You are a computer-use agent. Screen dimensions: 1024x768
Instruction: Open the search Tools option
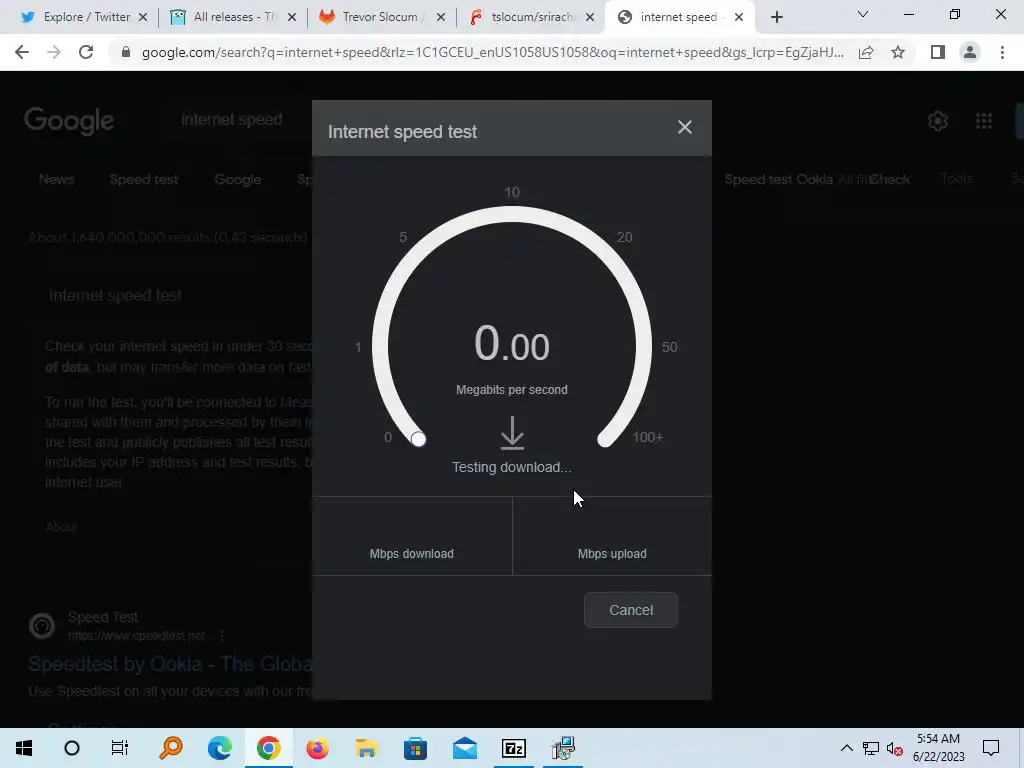click(957, 178)
